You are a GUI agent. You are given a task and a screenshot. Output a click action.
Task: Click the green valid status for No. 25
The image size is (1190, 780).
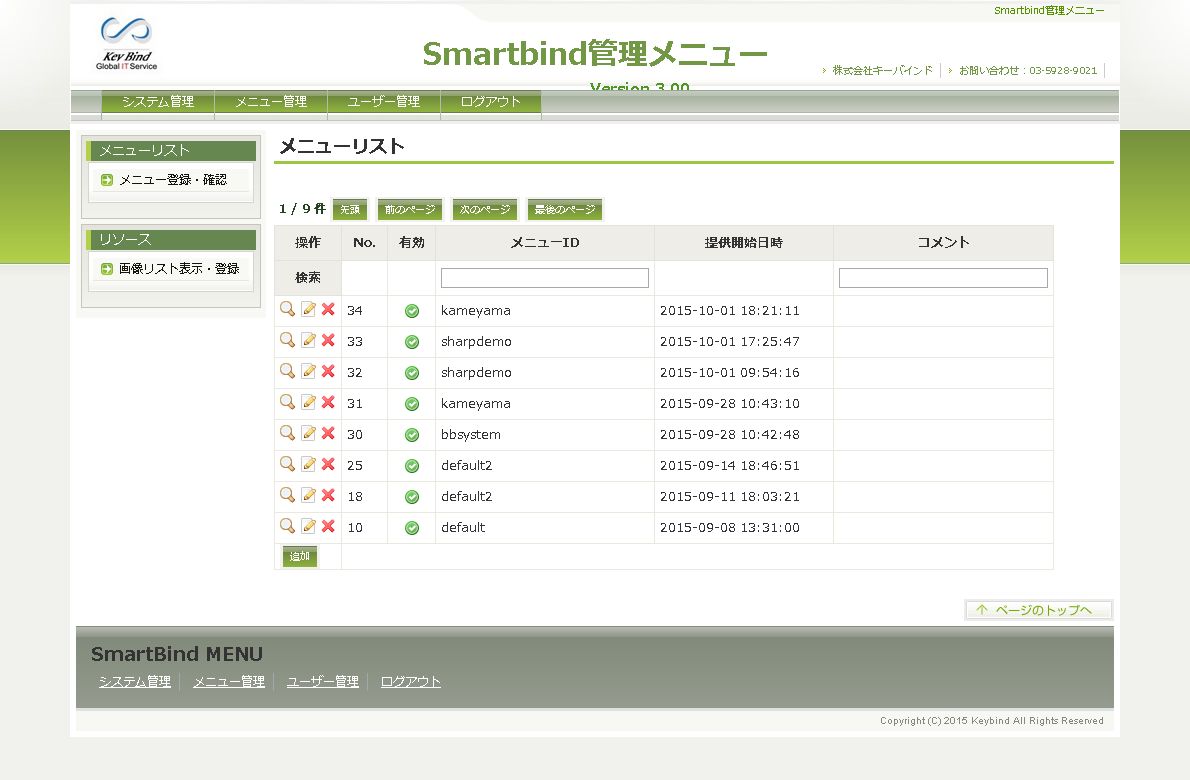[x=412, y=466]
